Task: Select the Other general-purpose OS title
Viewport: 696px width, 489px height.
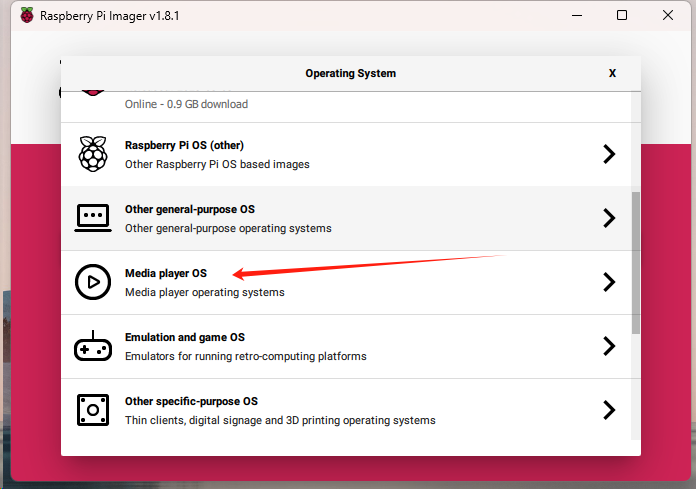Action: [x=190, y=209]
